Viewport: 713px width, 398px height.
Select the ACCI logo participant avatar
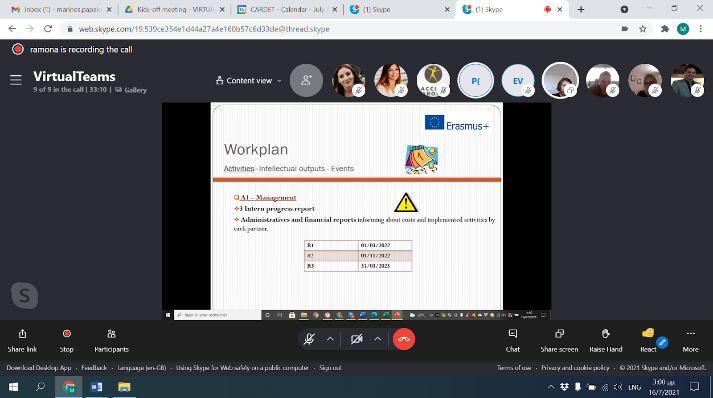433,81
